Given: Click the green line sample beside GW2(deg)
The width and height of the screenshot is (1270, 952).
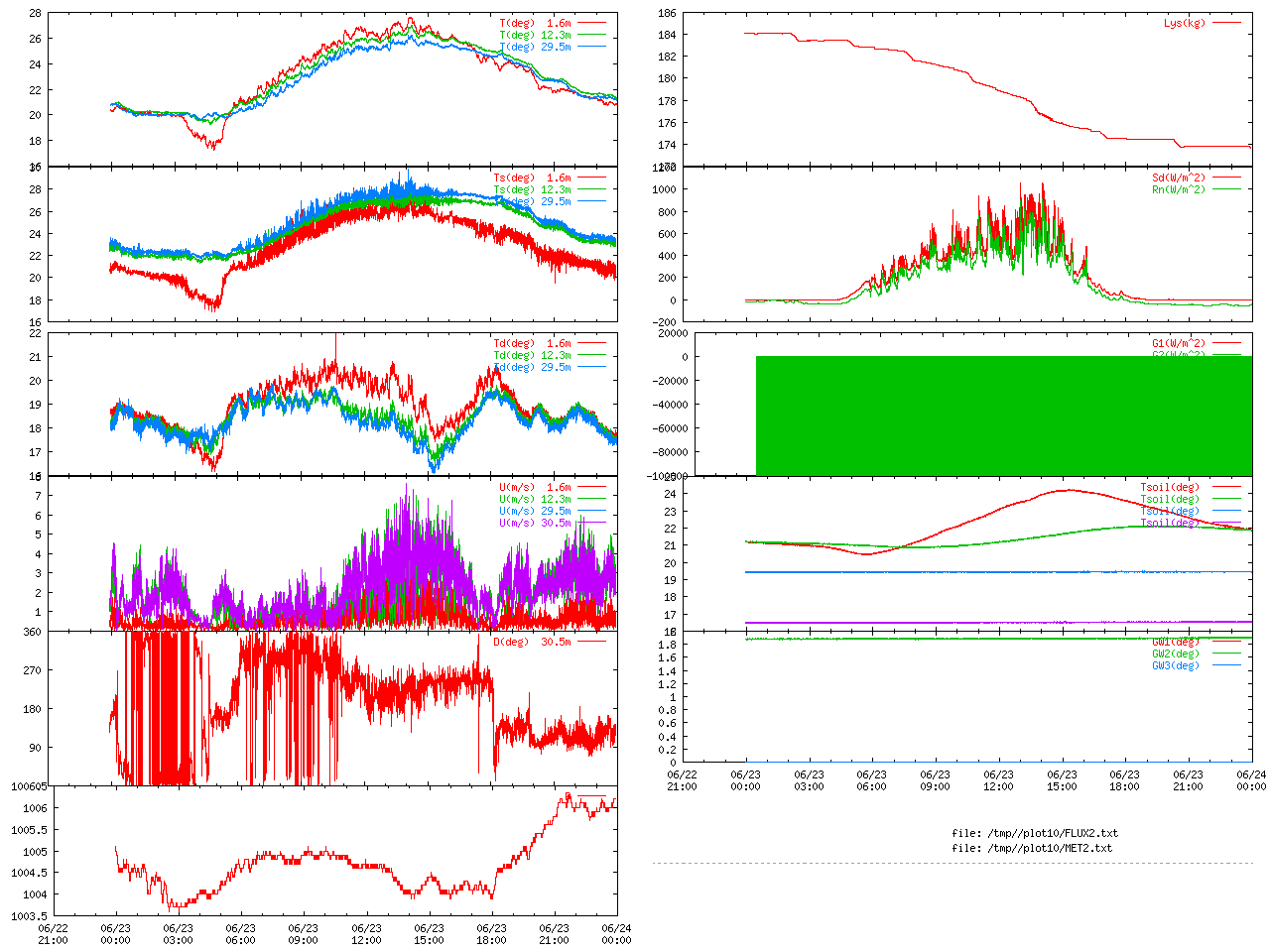Looking at the screenshot, I should point(1226,654).
